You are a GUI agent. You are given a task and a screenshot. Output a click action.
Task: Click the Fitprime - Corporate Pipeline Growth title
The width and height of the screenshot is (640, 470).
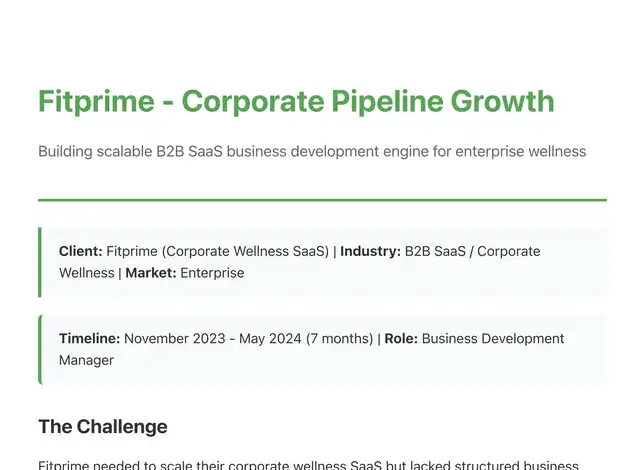pos(296,101)
